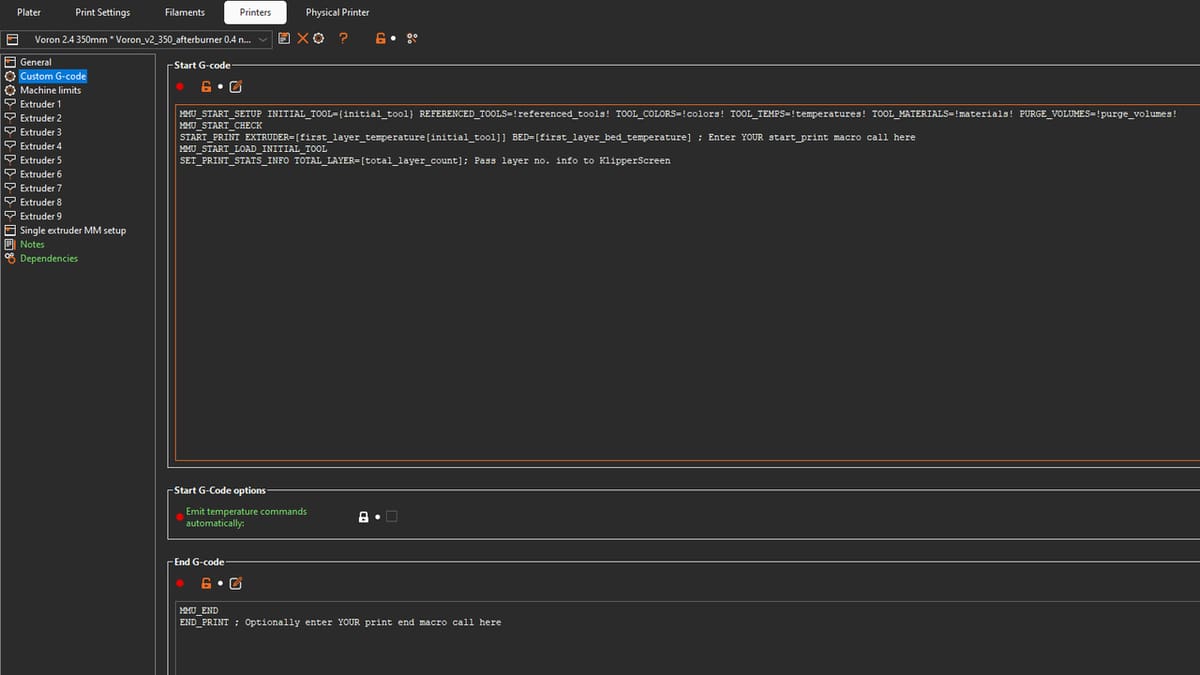Viewport: 1200px width, 675px height.
Task: Switch to the Filaments tab
Action: pyautogui.click(x=185, y=12)
